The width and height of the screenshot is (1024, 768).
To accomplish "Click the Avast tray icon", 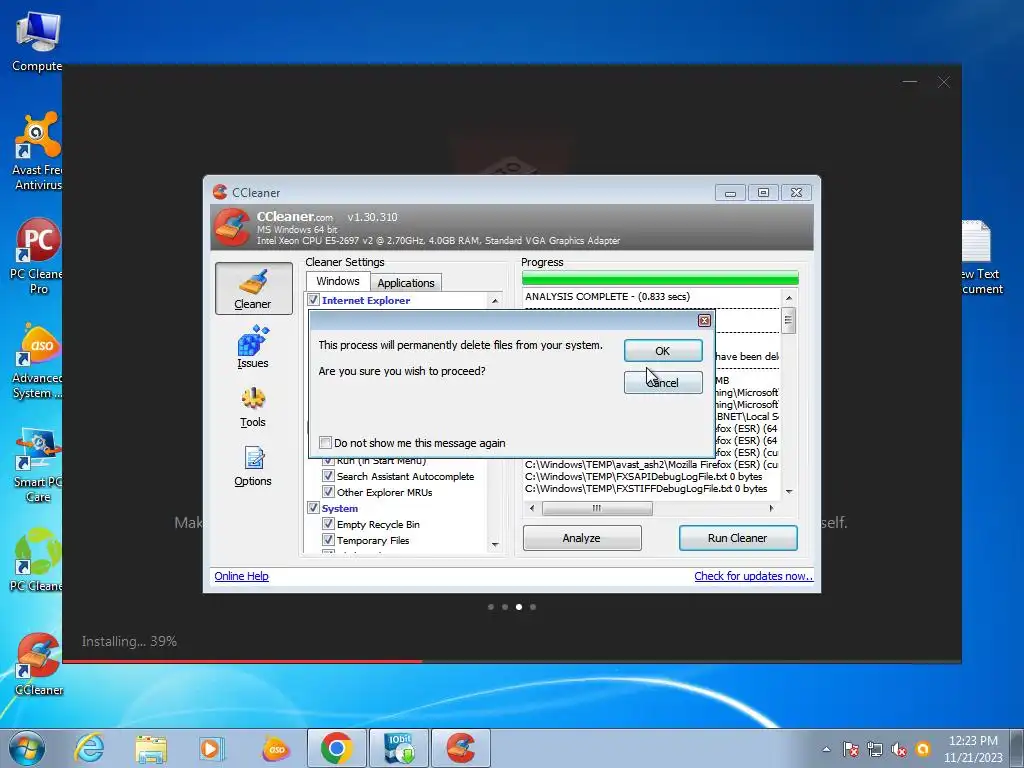I will pyautogui.click(x=923, y=749).
